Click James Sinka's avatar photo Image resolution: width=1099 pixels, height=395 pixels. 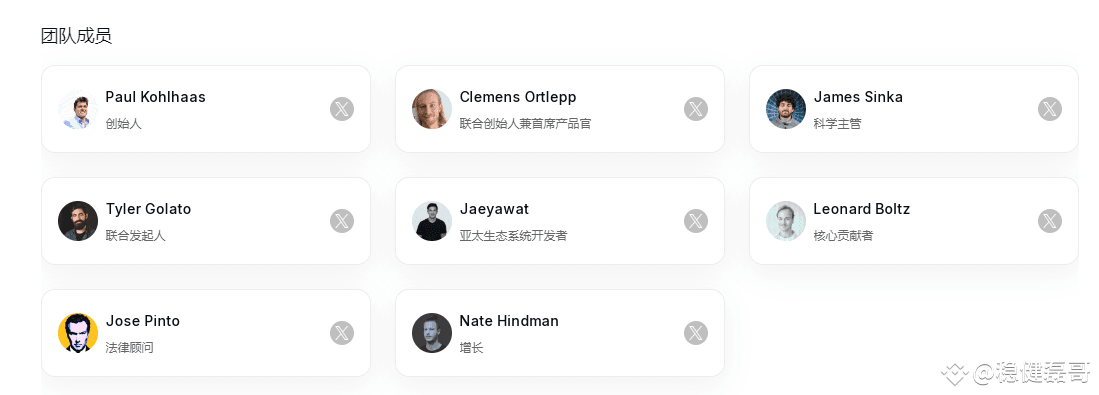tap(786, 109)
